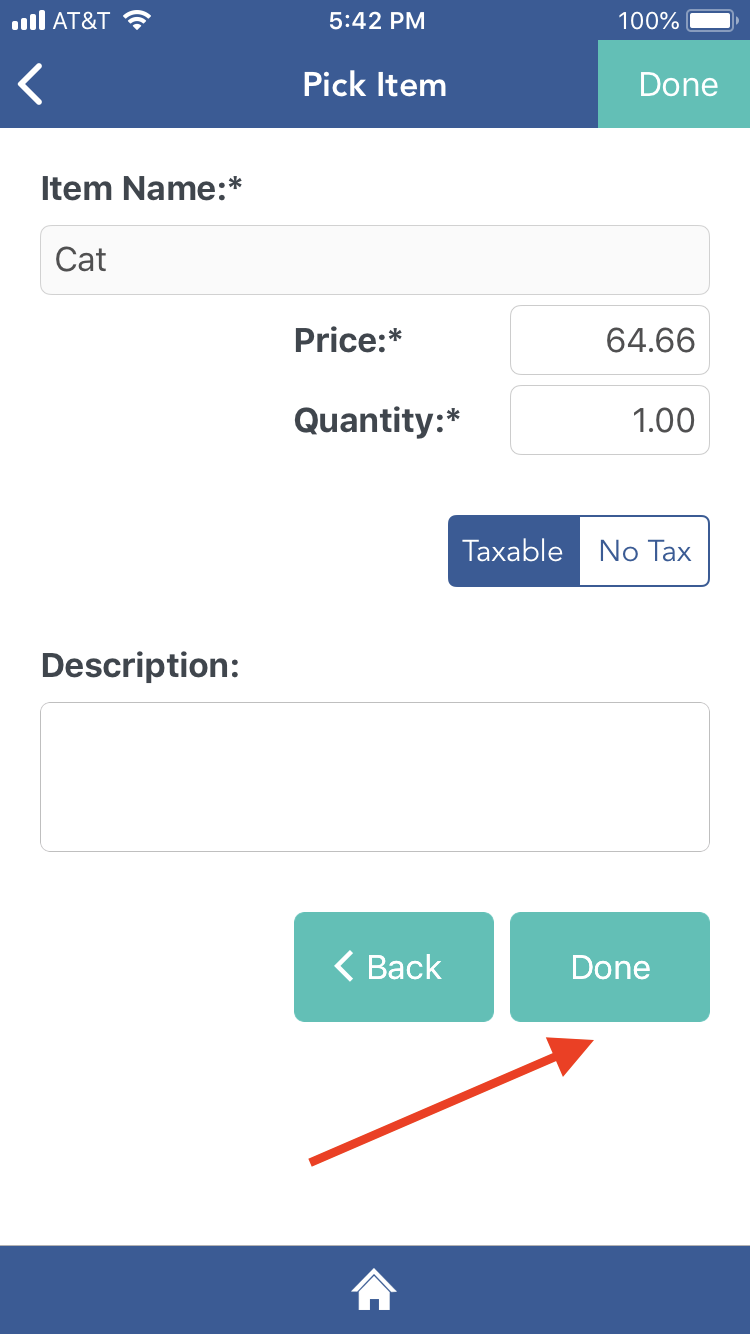Edit the Price field showing 64.66
Viewport: 750px width, 1334px height.
[610, 340]
